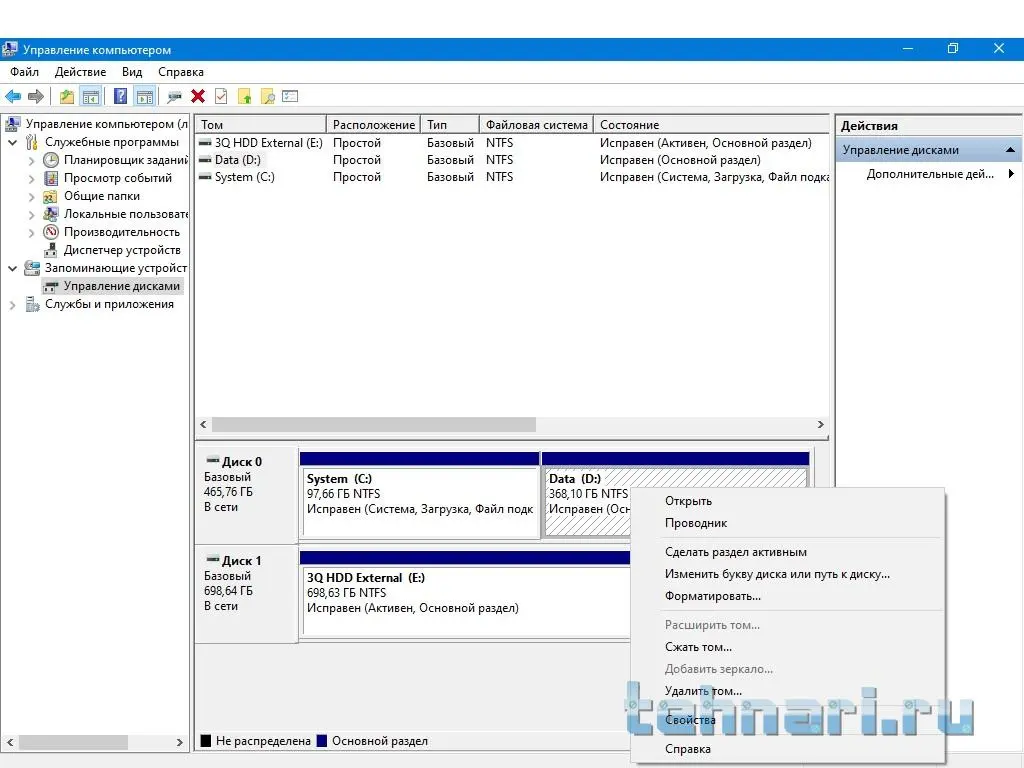Click the magnifier search toolbar icon
Image resolution: width=1024 pixels, height=768 pixels.
[267, 97]
